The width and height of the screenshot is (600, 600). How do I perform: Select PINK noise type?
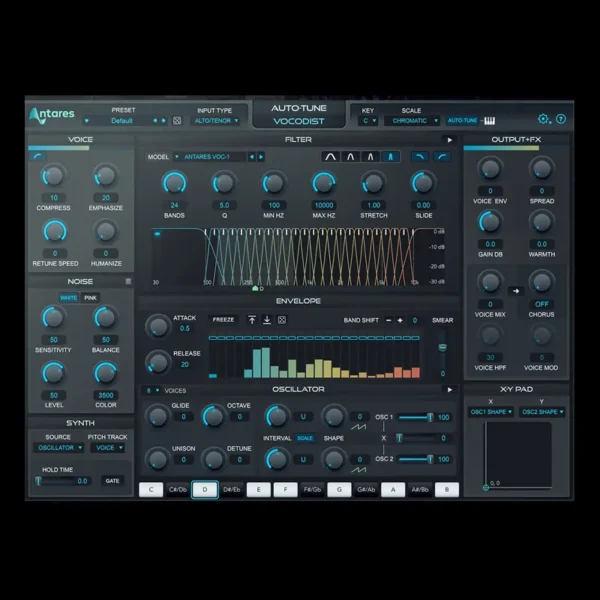tap(90, 298)
